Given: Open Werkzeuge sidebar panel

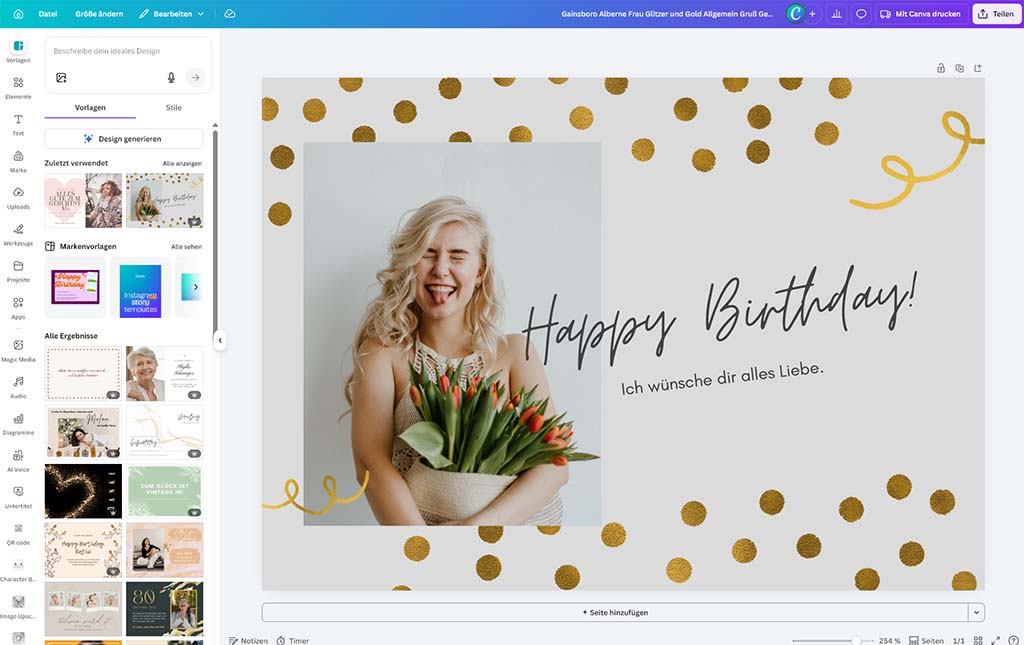Looking at the screenshot, I should pos(18,234).
